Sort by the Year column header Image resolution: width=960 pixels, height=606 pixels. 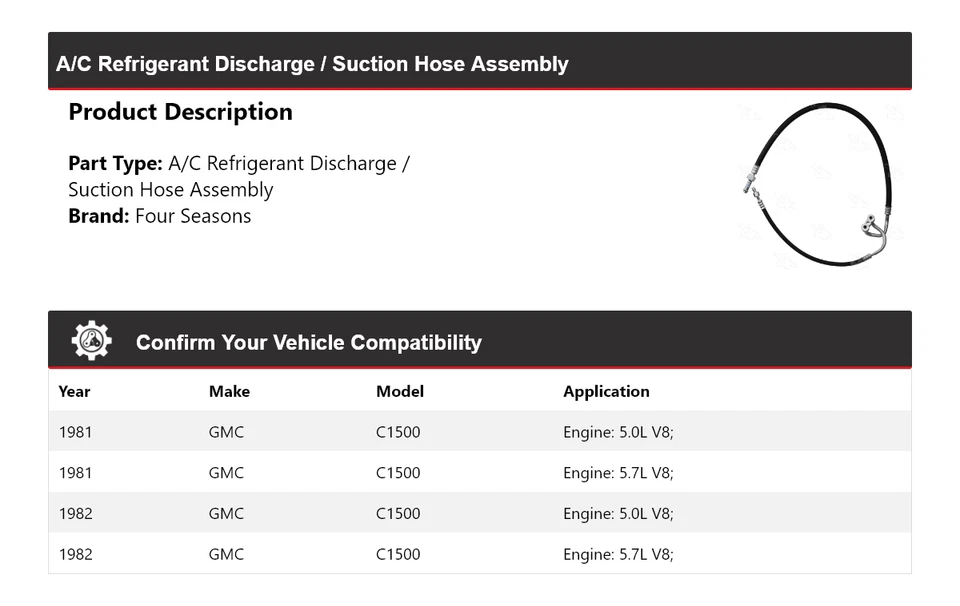(x=74, y=391)
